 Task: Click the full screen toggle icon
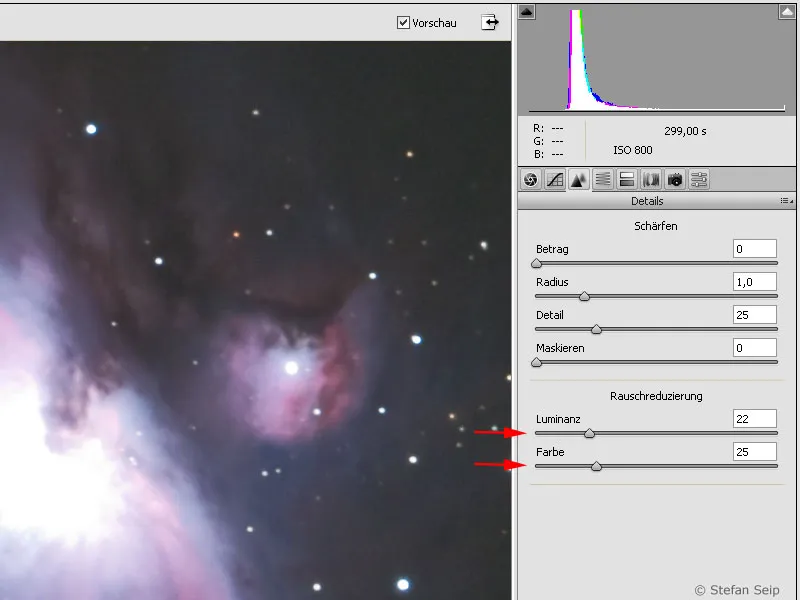490,22
